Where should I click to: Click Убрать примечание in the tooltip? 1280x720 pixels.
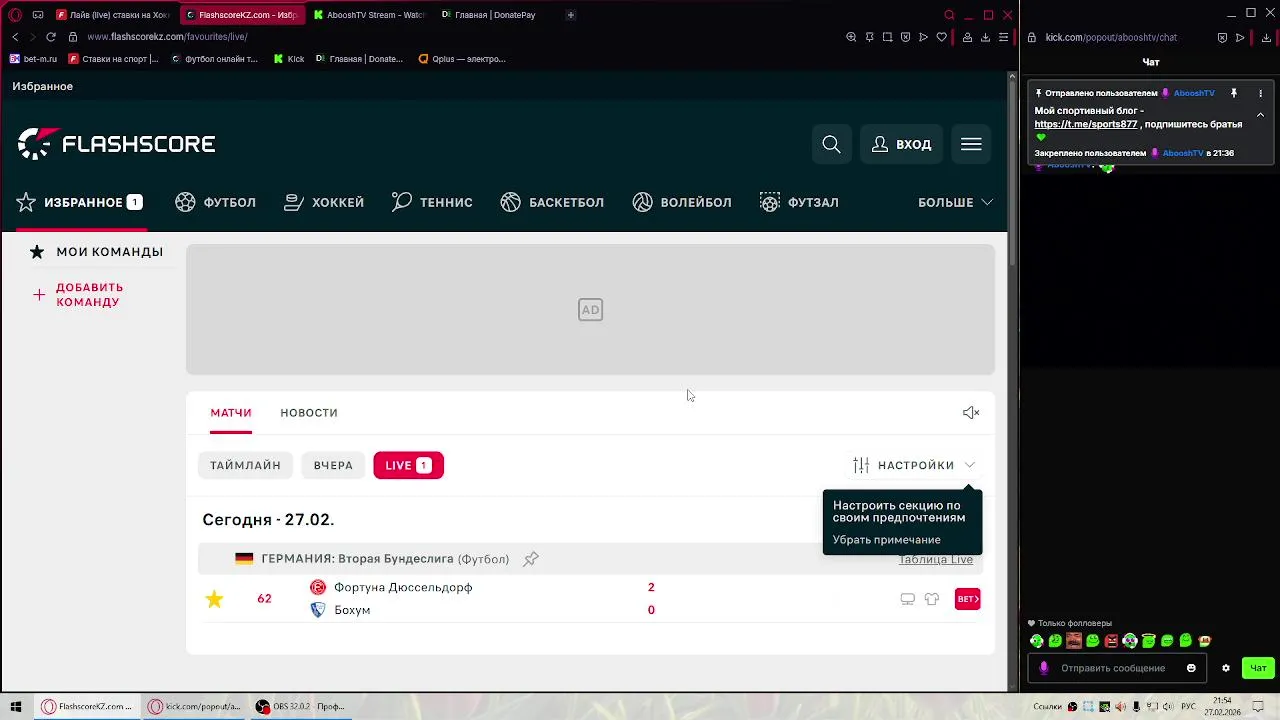click(886, 540)
